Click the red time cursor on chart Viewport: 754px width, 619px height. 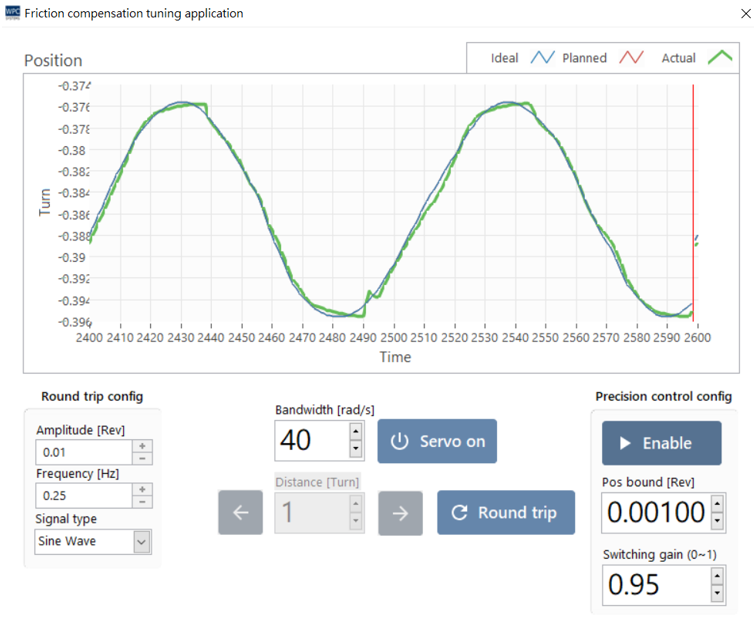[x=693, y=200]
